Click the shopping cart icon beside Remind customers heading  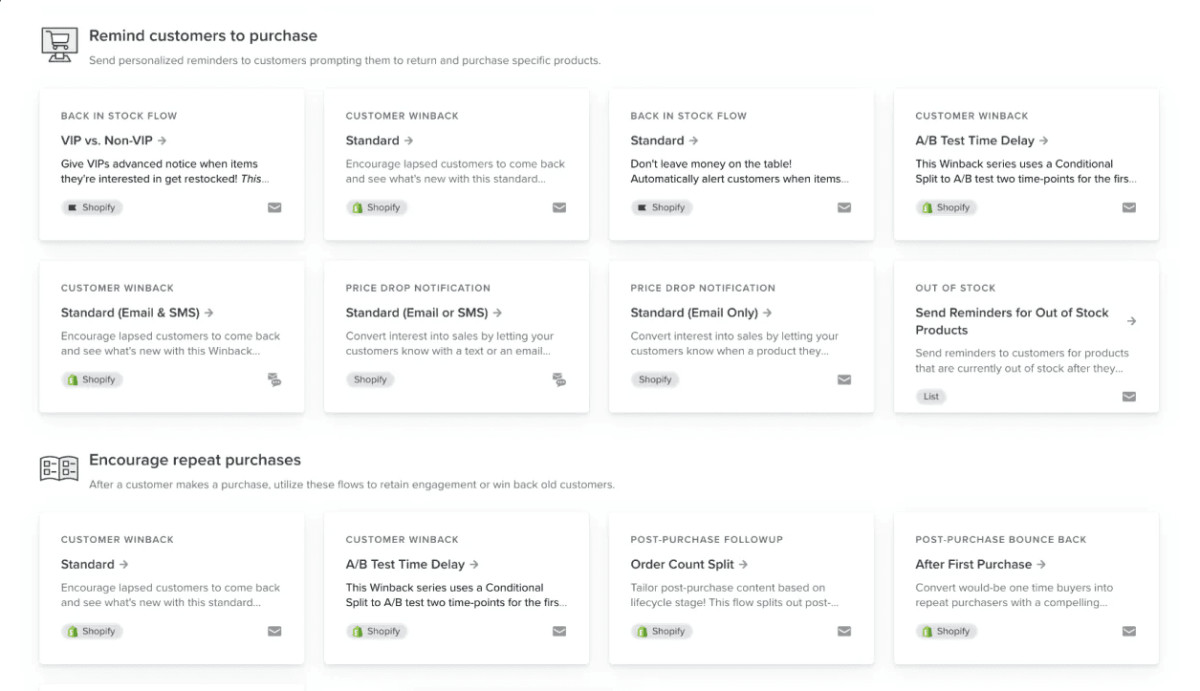coord(59,44)
